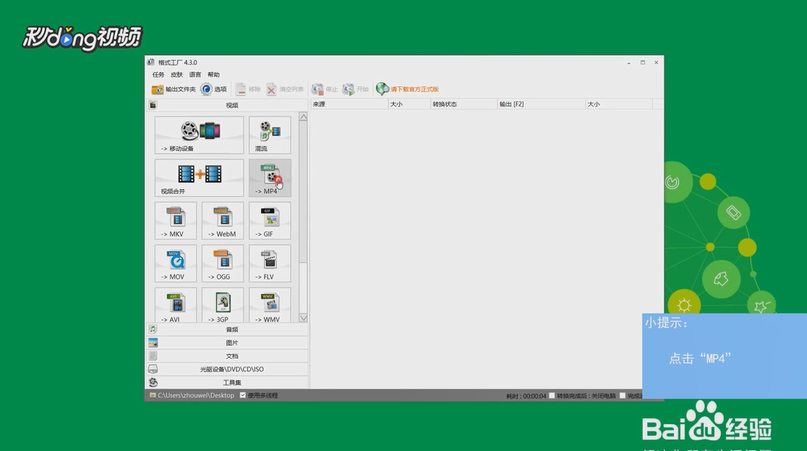Click the 耗时 : 00:00:04 elapsed time
The width and height of the screenshot is (807, 451).
(x=526, y=396)
